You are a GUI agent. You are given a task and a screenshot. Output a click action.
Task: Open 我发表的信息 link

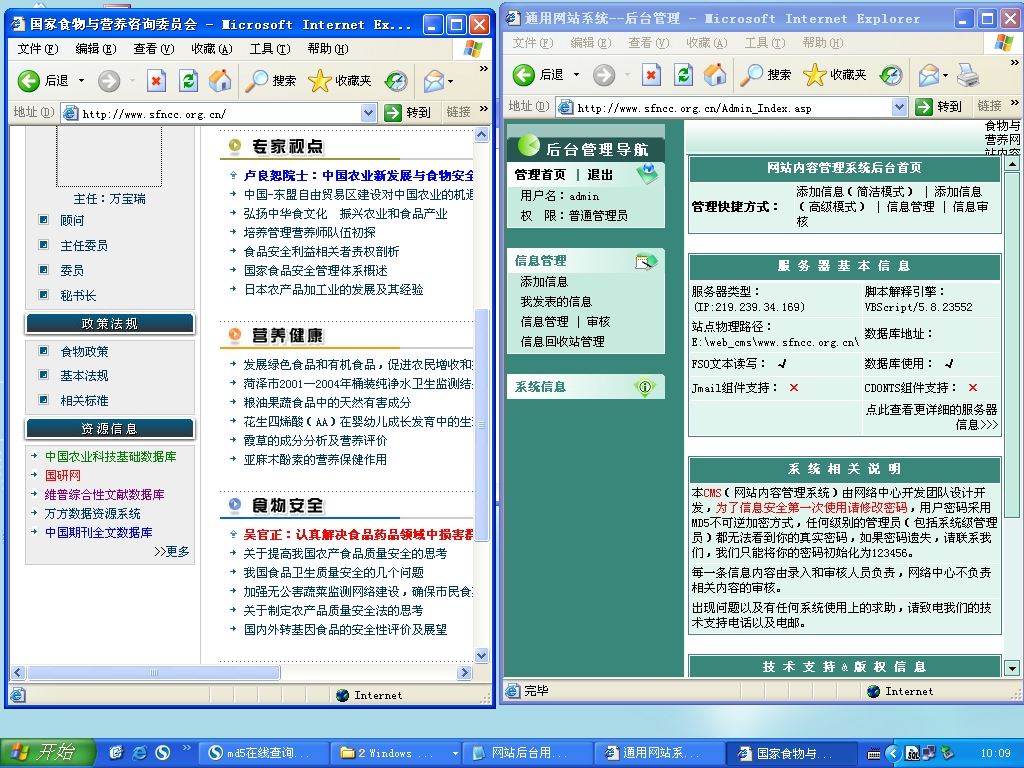click(x=556, y=302)
